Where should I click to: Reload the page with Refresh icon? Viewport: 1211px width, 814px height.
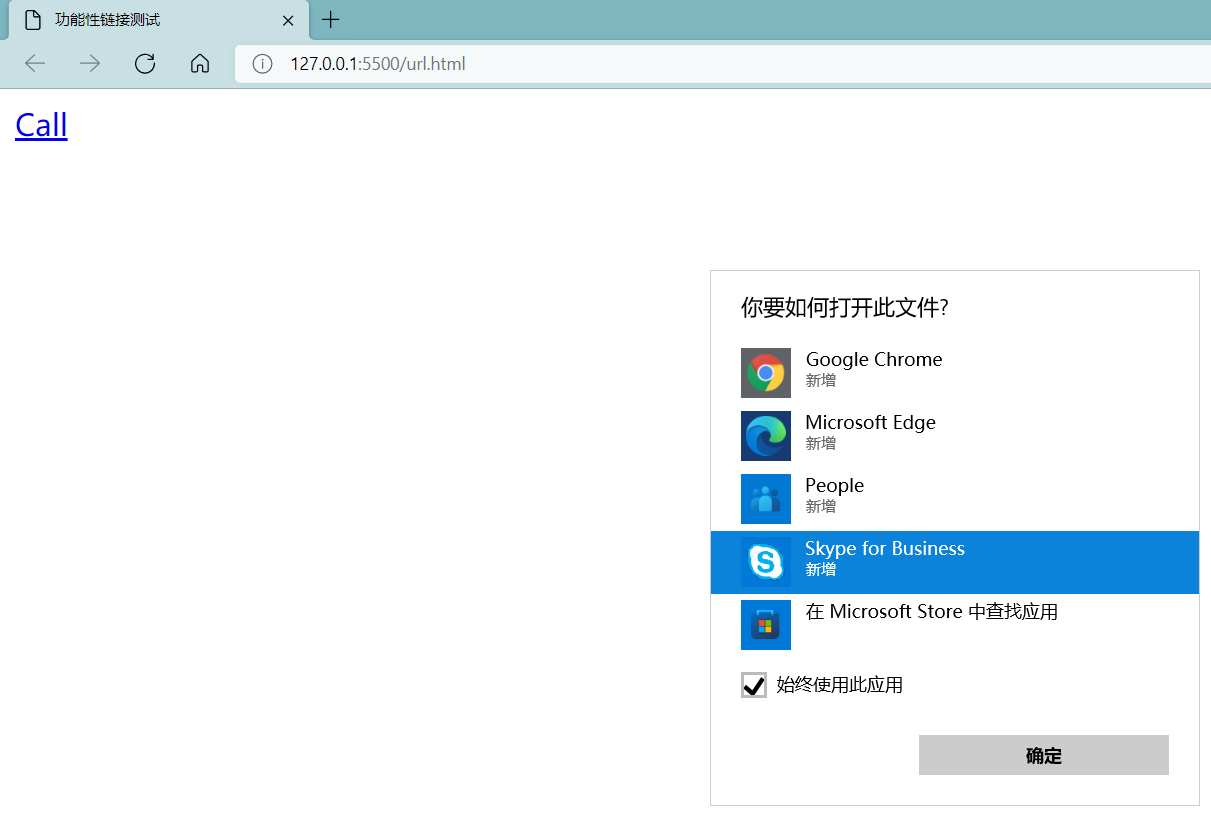tap(145, 64)
